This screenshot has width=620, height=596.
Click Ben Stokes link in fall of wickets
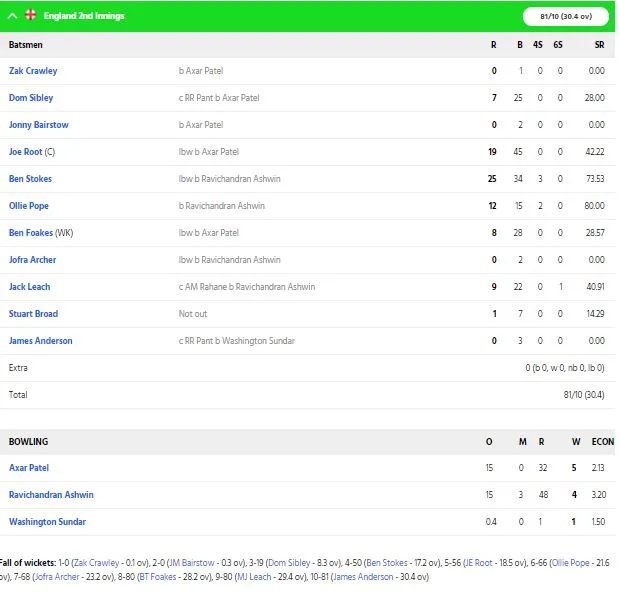point(387,563)
